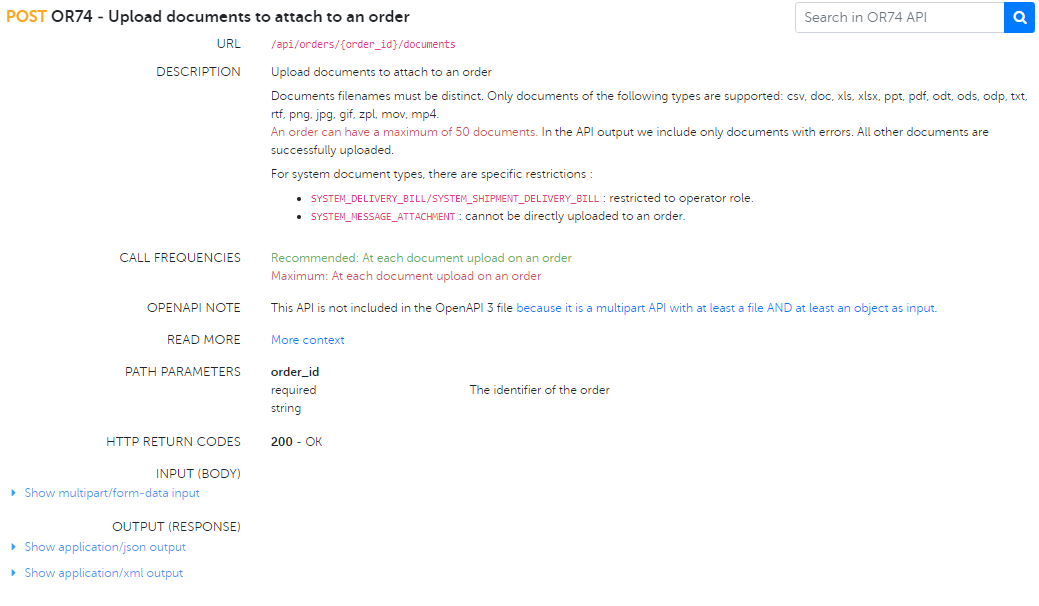Expand Show multipart/form-data input
The image size is (1039, 606).
[112, 493]
